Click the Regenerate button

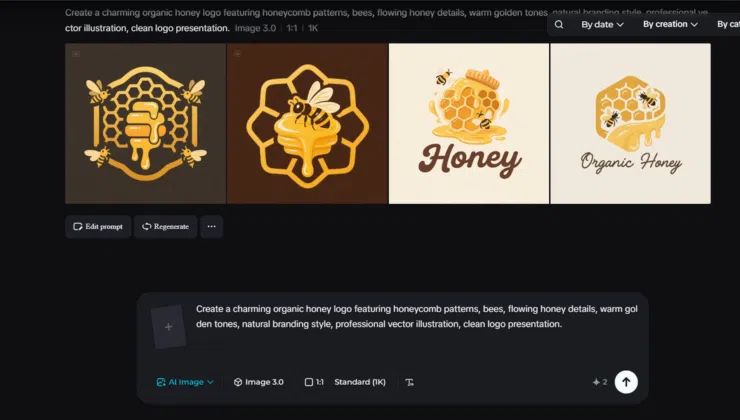coord(165,227)
